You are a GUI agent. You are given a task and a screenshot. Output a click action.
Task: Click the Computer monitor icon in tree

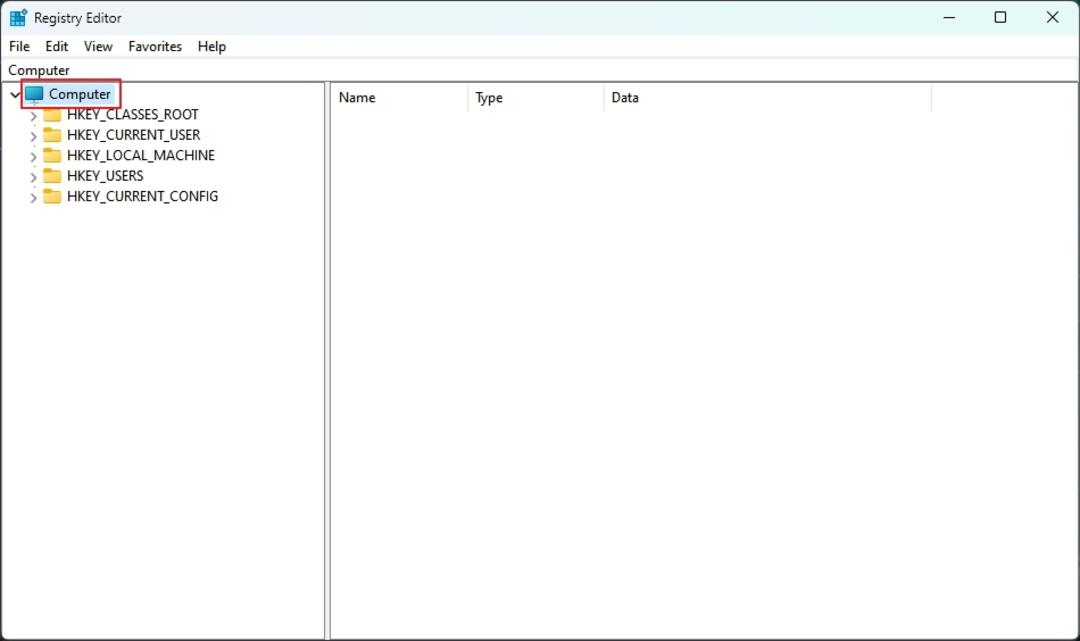coord(34,94)
